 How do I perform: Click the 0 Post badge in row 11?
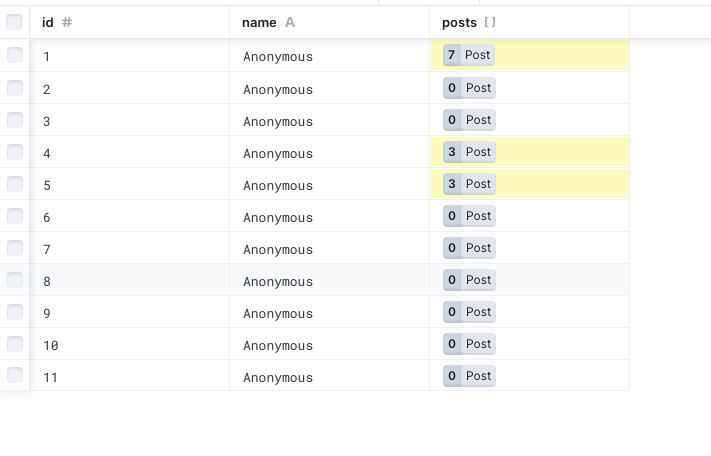tap(469, 376)
